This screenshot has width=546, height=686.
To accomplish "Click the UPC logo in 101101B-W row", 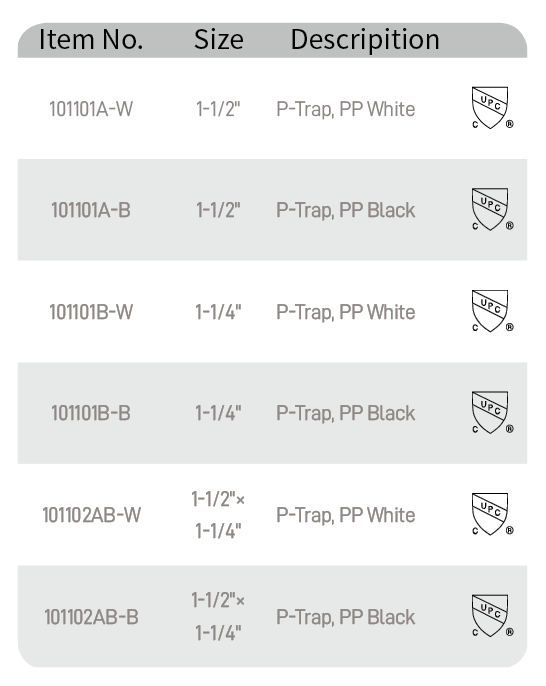I will [x=492, y=311].
